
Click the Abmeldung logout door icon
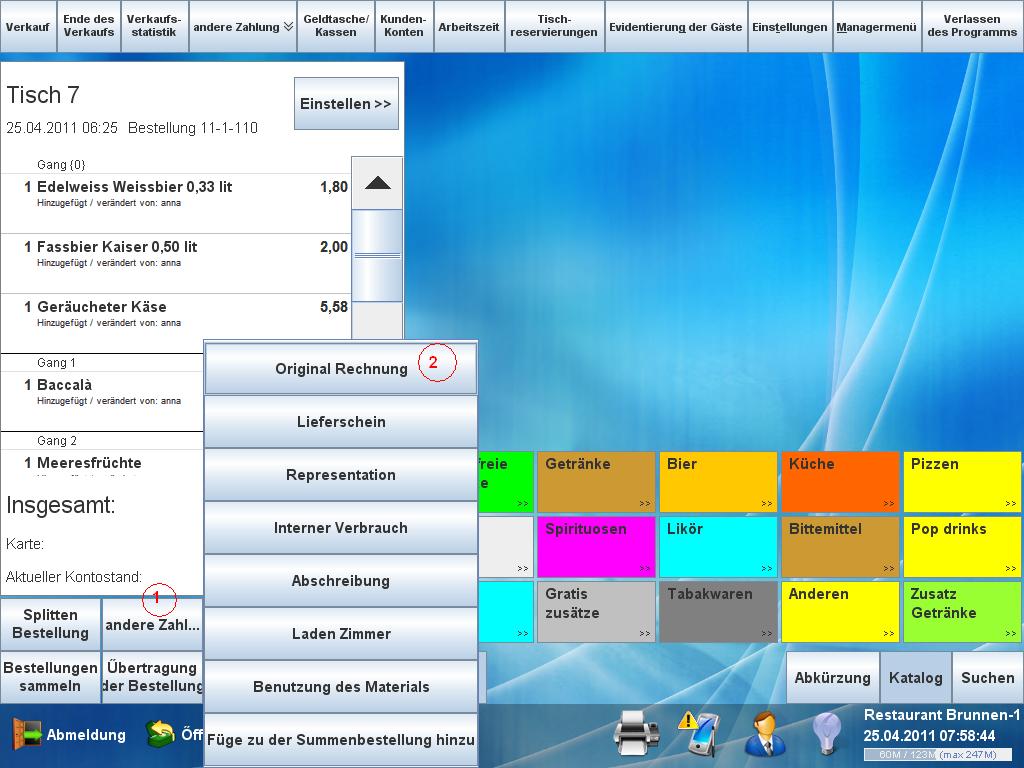[x=26, y=735]
